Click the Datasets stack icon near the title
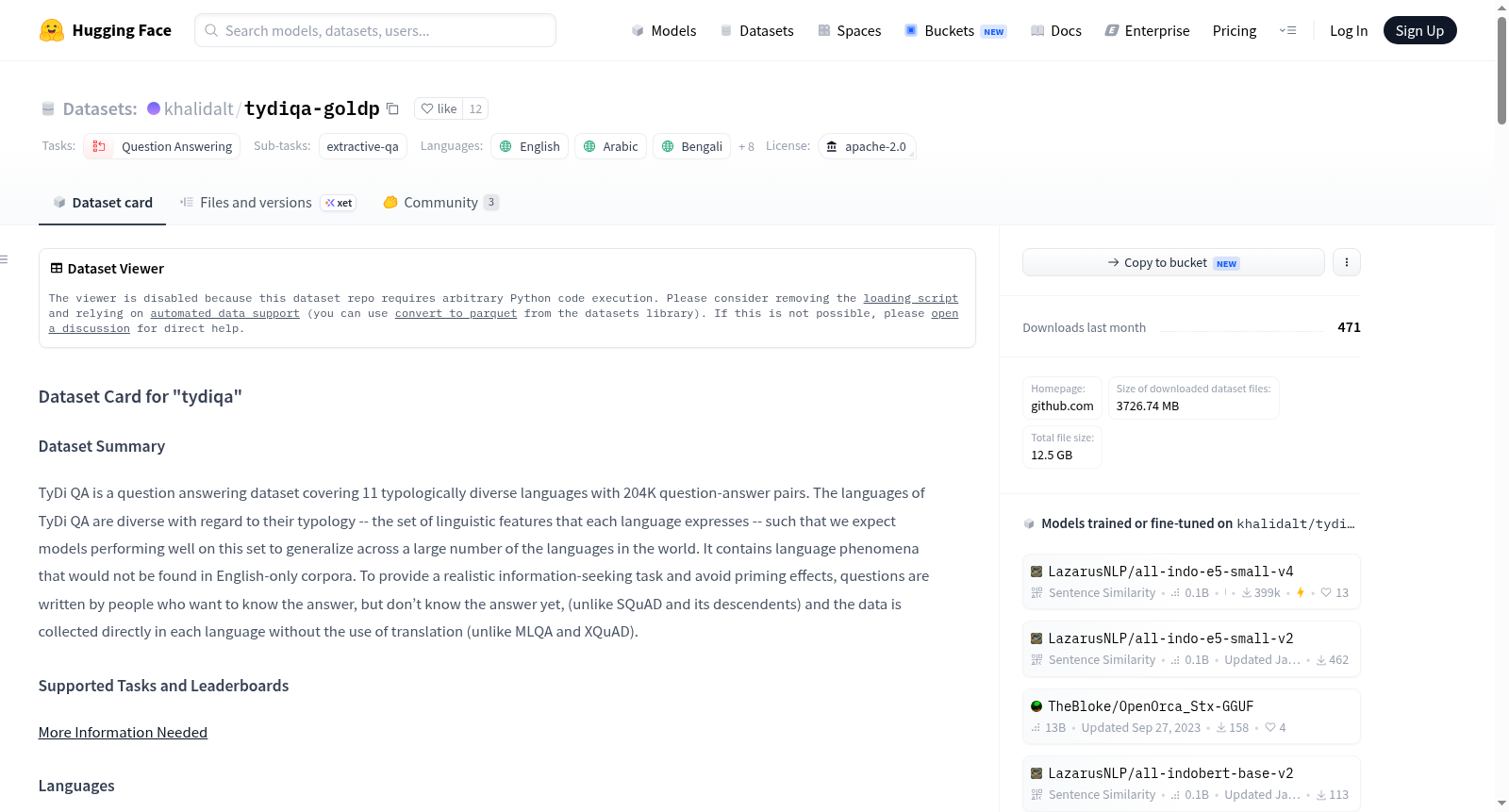 [48, 109]
